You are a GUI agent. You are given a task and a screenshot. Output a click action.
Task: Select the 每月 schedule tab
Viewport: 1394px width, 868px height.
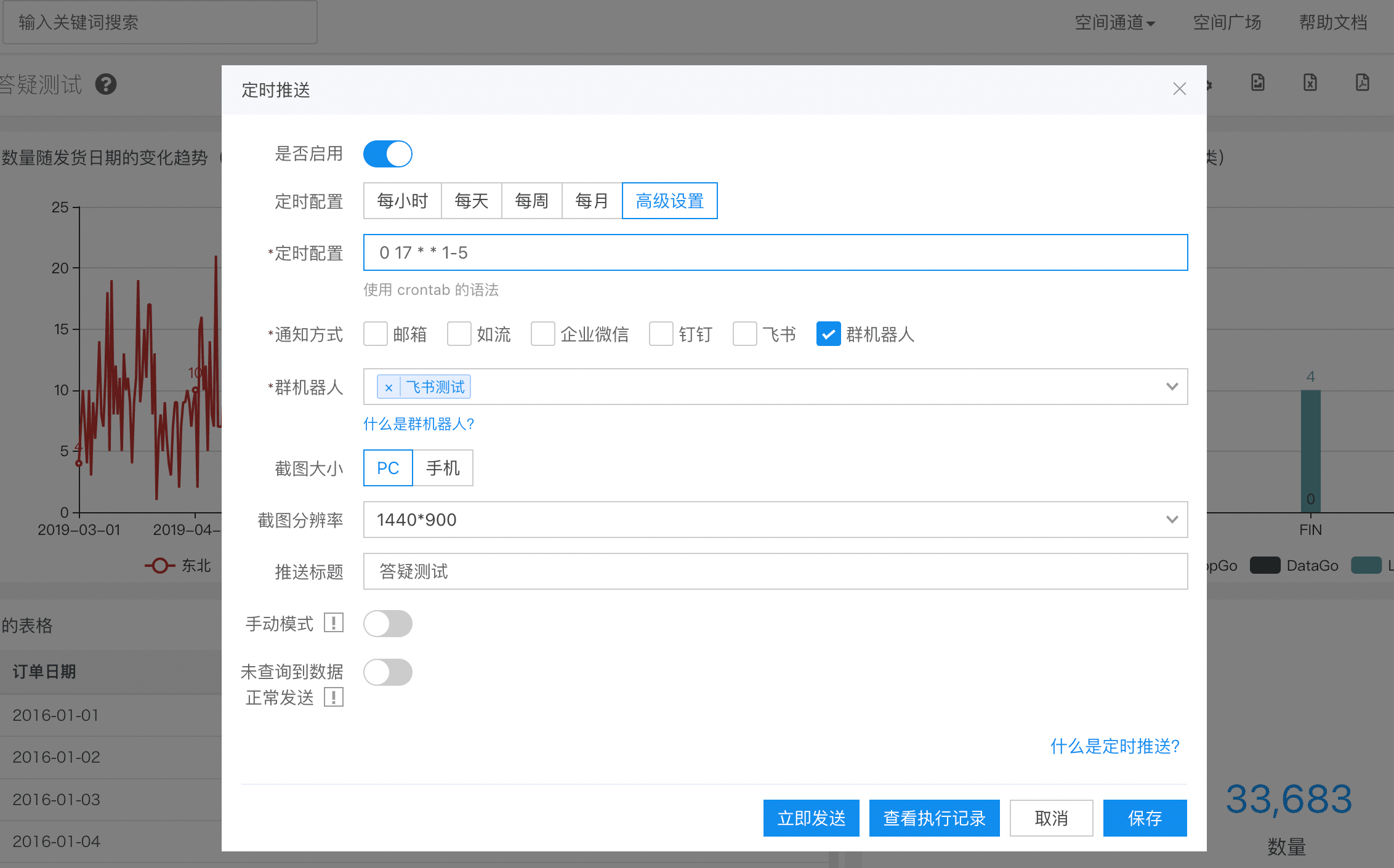[x=592, y=201]
